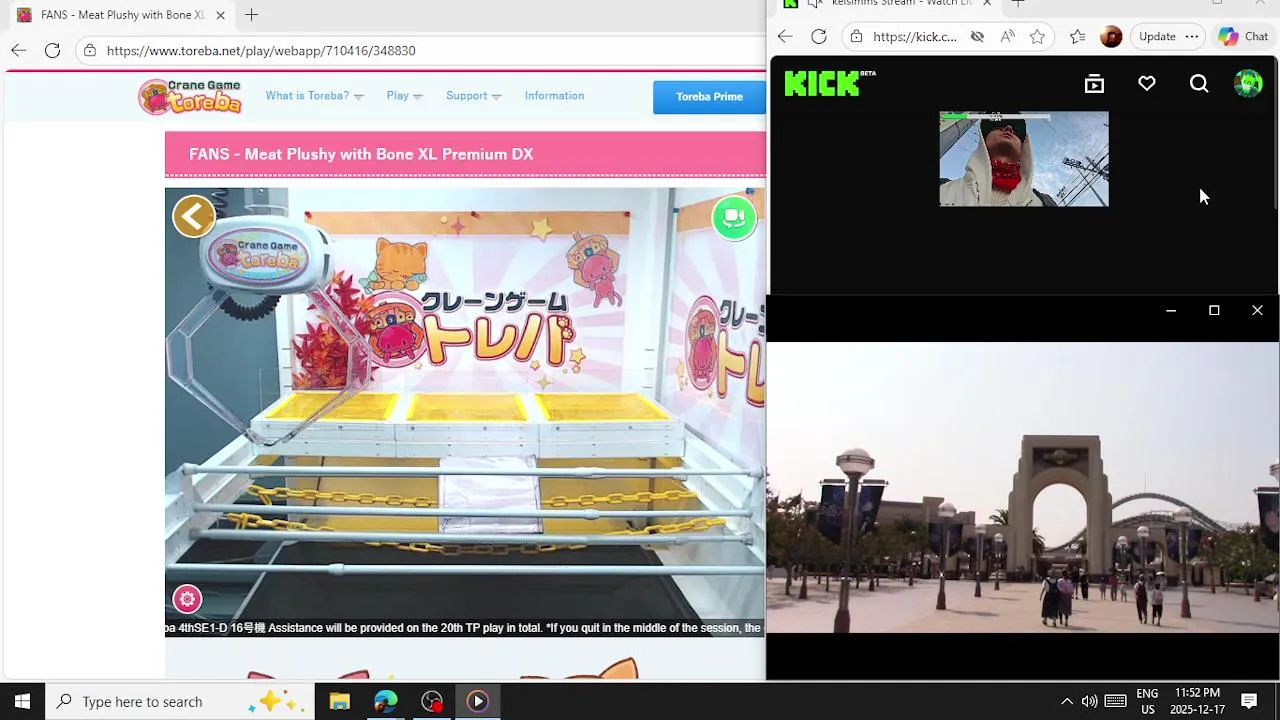The width and height of the screenshot is (1280, 720).
Task: Expand the What is Toreba? dropdown
Action: coord(314,96)
